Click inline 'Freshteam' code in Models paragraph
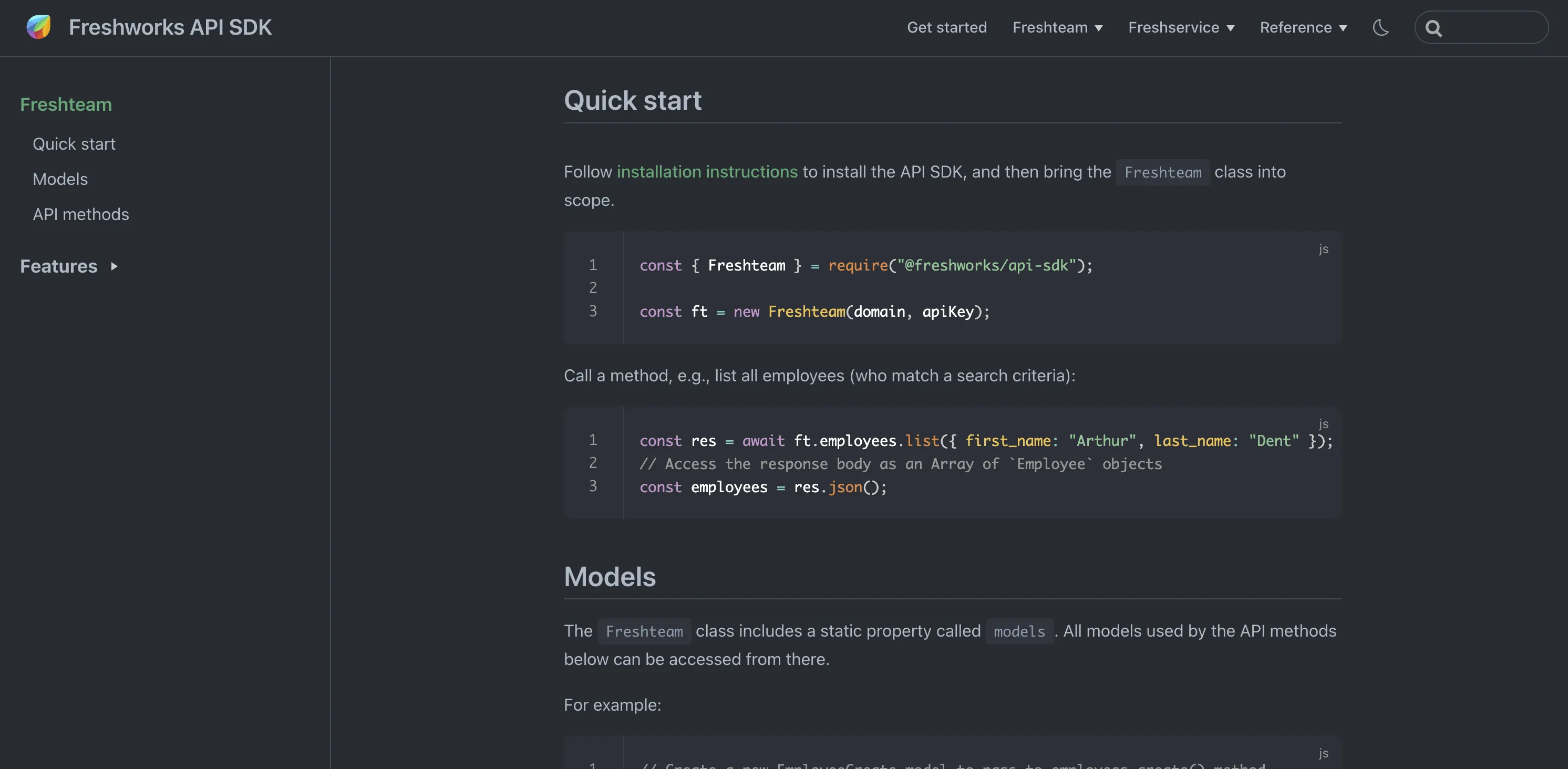Screen dimensions: 1568x769 [x=644, y=631]
